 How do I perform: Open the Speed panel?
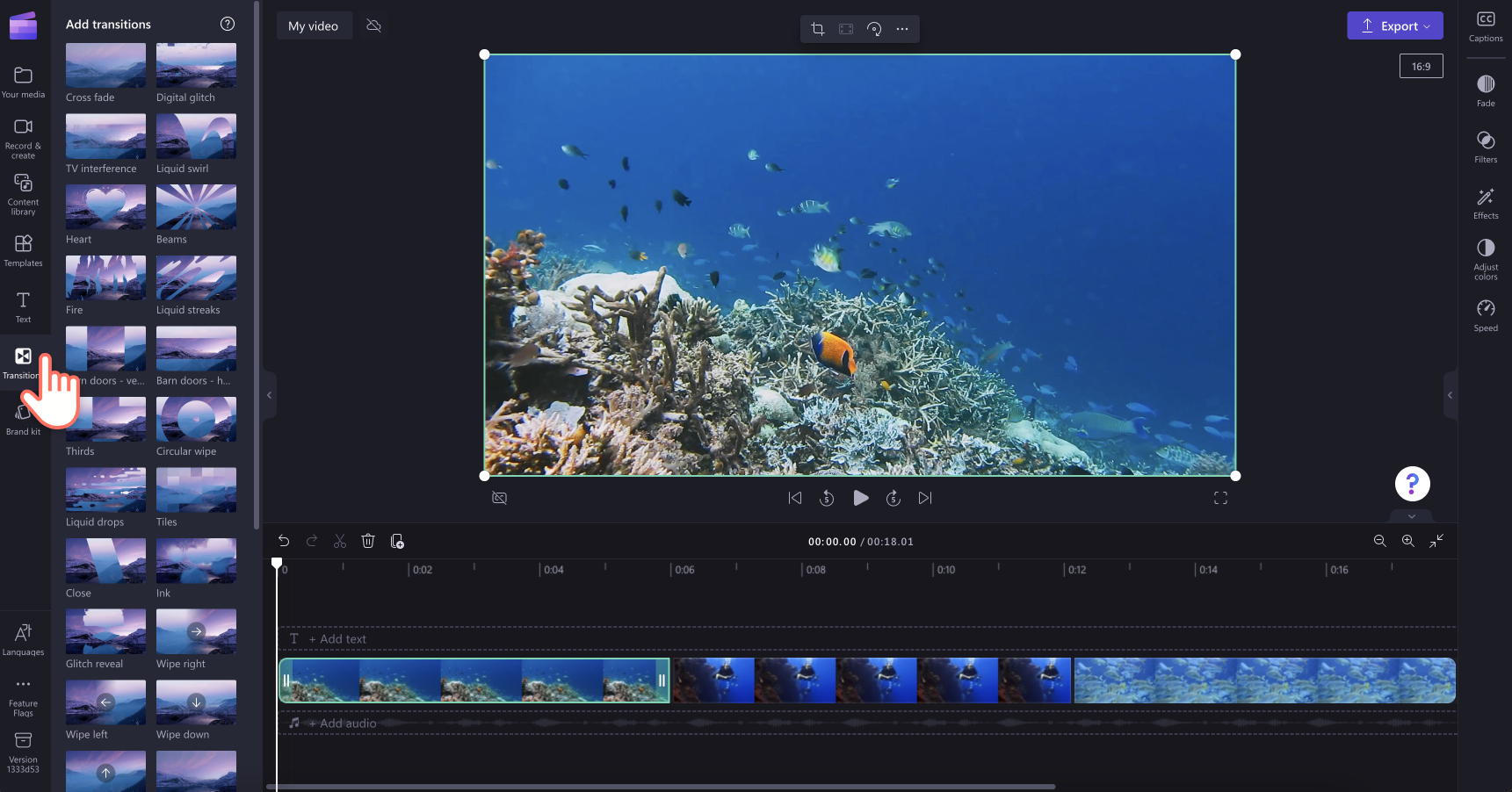pyautogui.click(x=1486, y=315)
